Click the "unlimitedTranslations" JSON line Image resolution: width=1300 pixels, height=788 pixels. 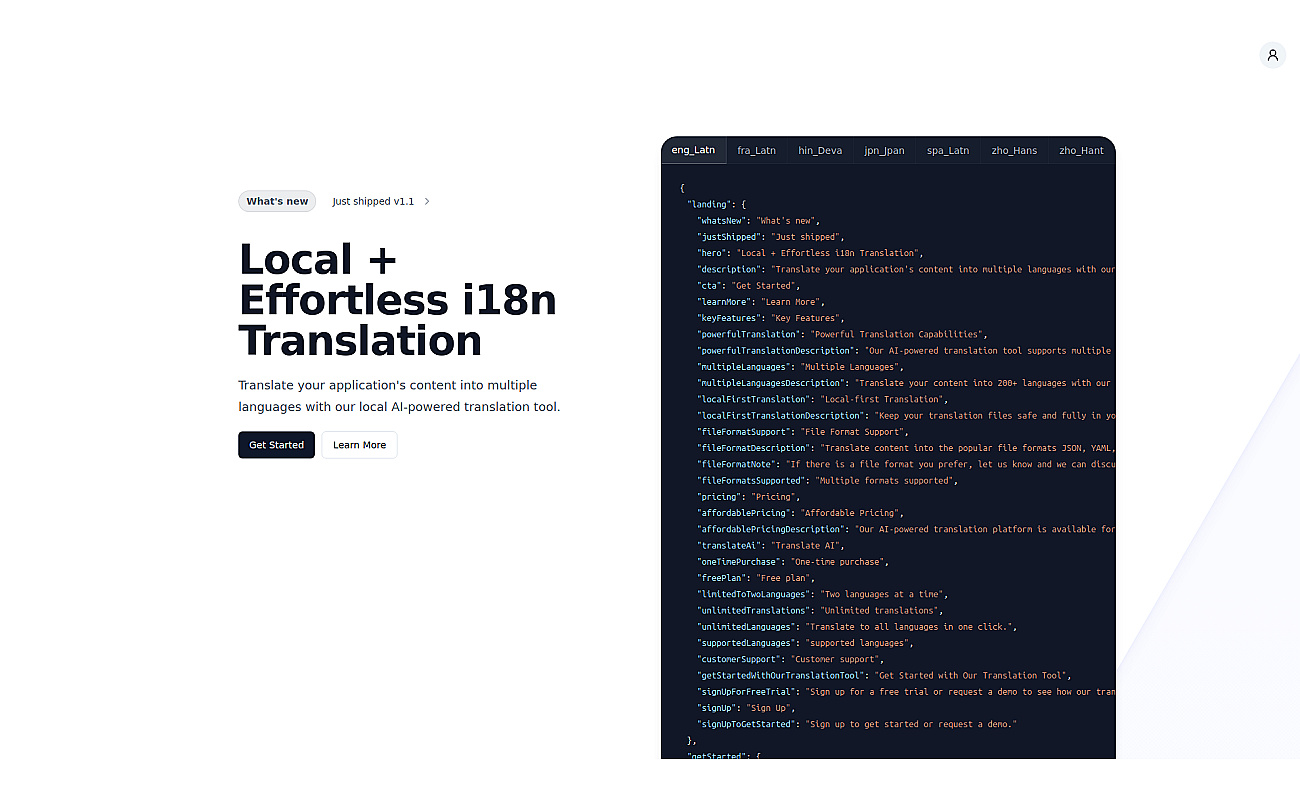pos(821,611)
